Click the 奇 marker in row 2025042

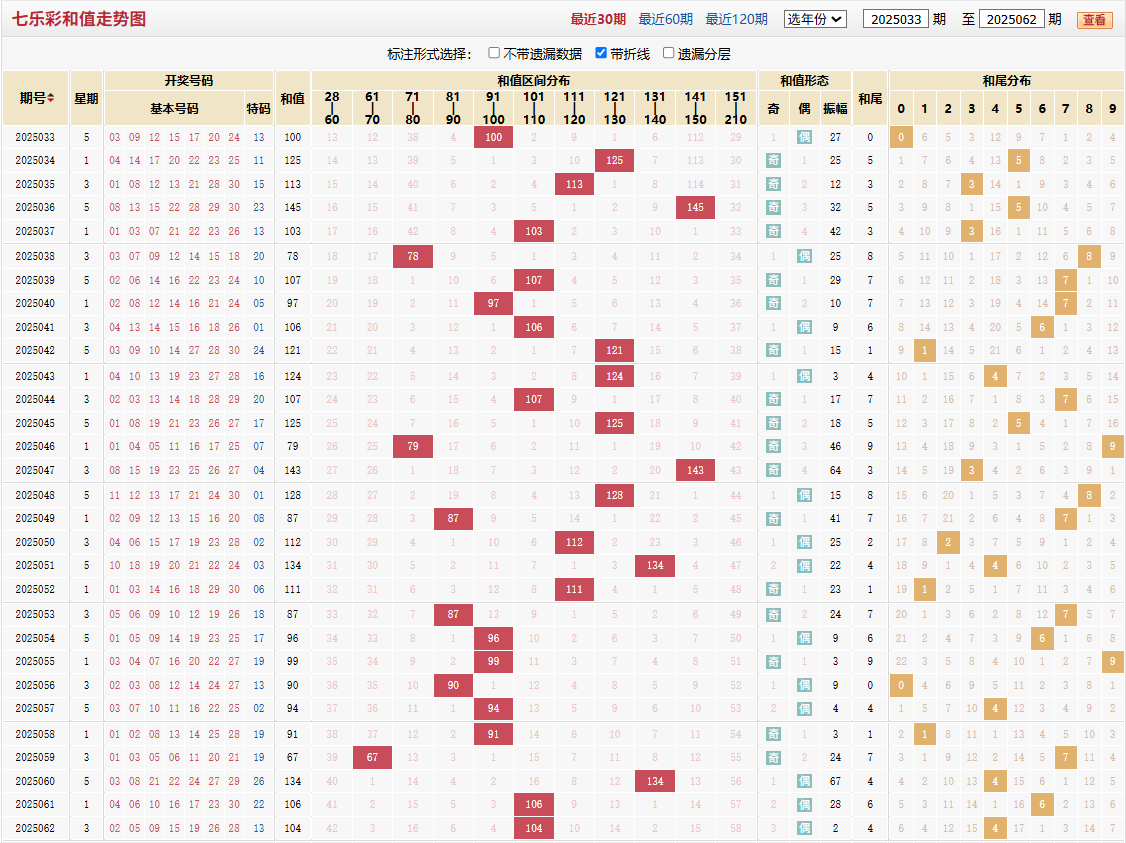[x=773, y=350]
